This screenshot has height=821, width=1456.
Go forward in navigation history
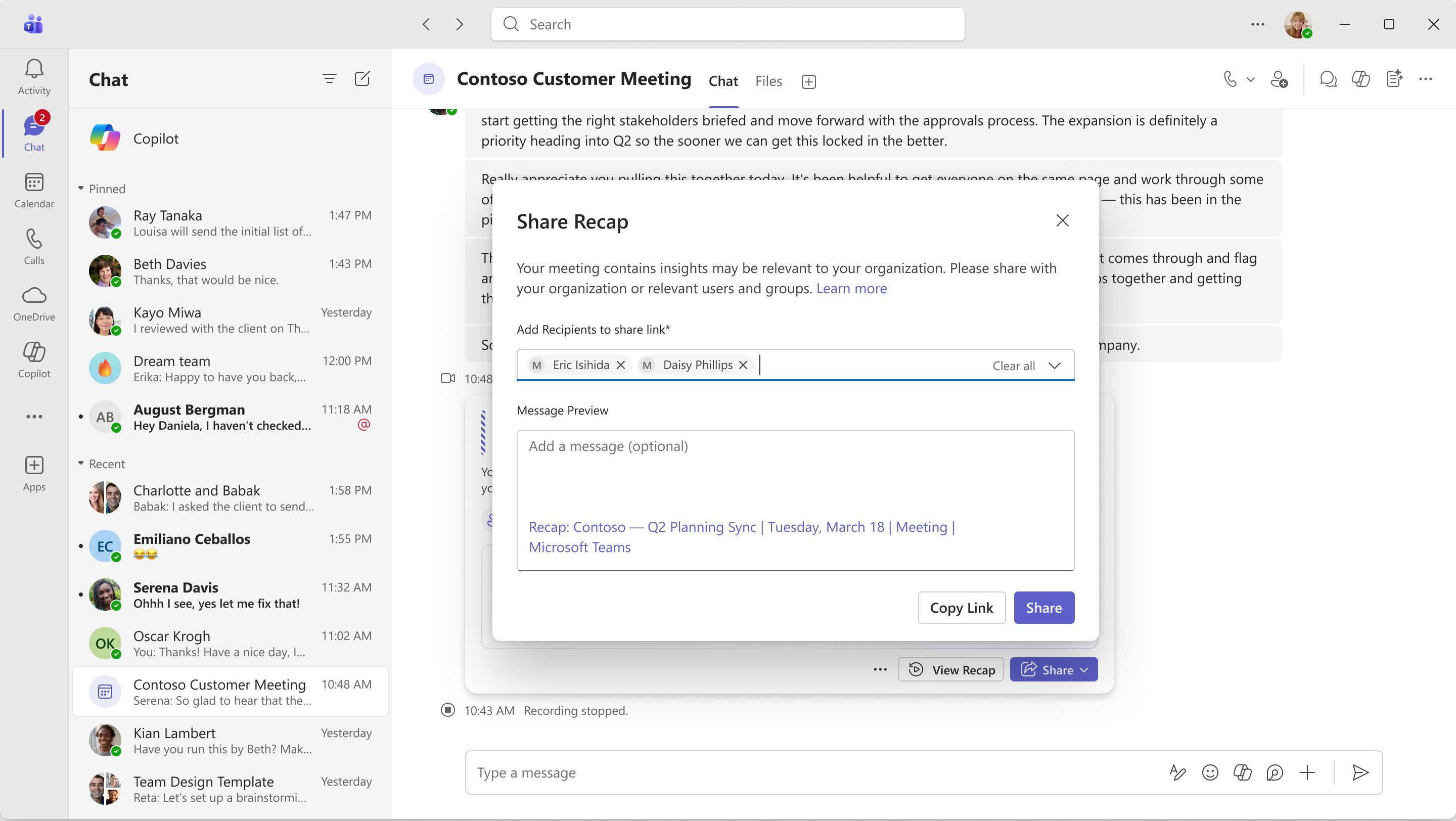coord(460,24)
